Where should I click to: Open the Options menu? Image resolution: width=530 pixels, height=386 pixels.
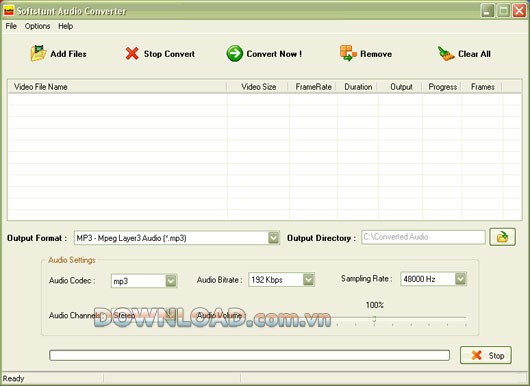point(37,26)
